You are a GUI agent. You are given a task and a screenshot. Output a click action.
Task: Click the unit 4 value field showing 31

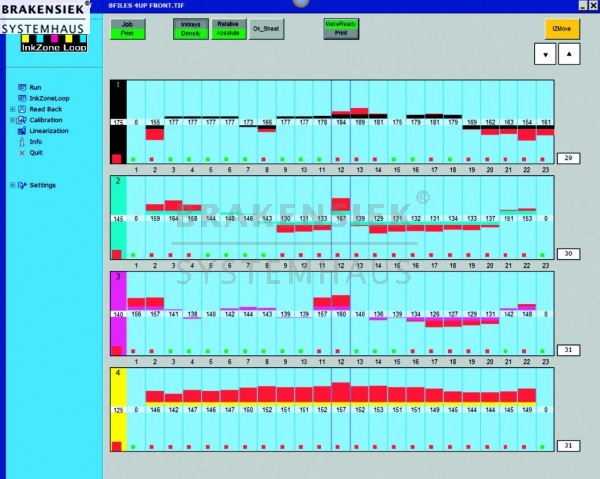coord(568,445)
